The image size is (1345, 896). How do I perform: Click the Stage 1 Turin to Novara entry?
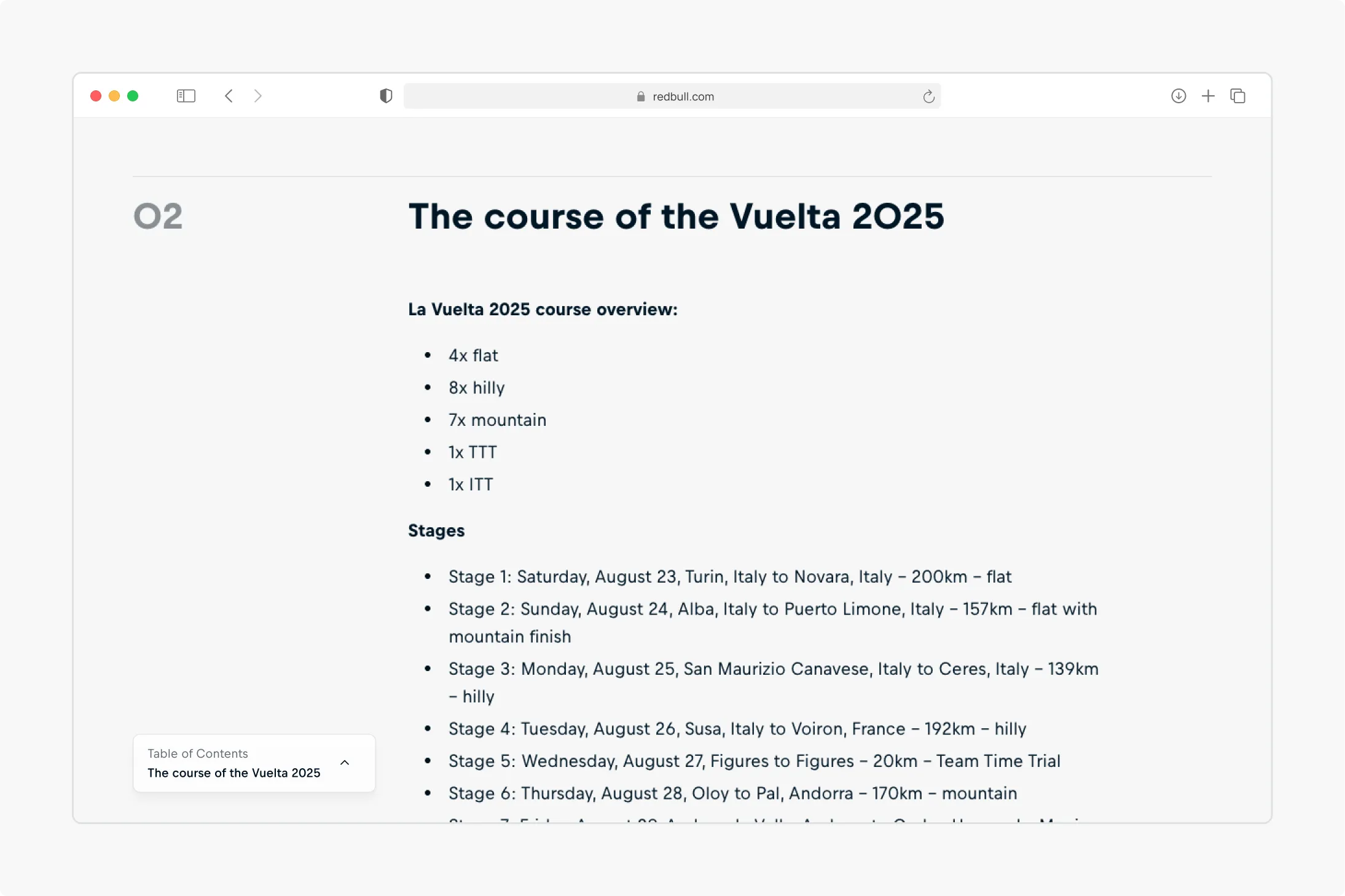[730, 576]
